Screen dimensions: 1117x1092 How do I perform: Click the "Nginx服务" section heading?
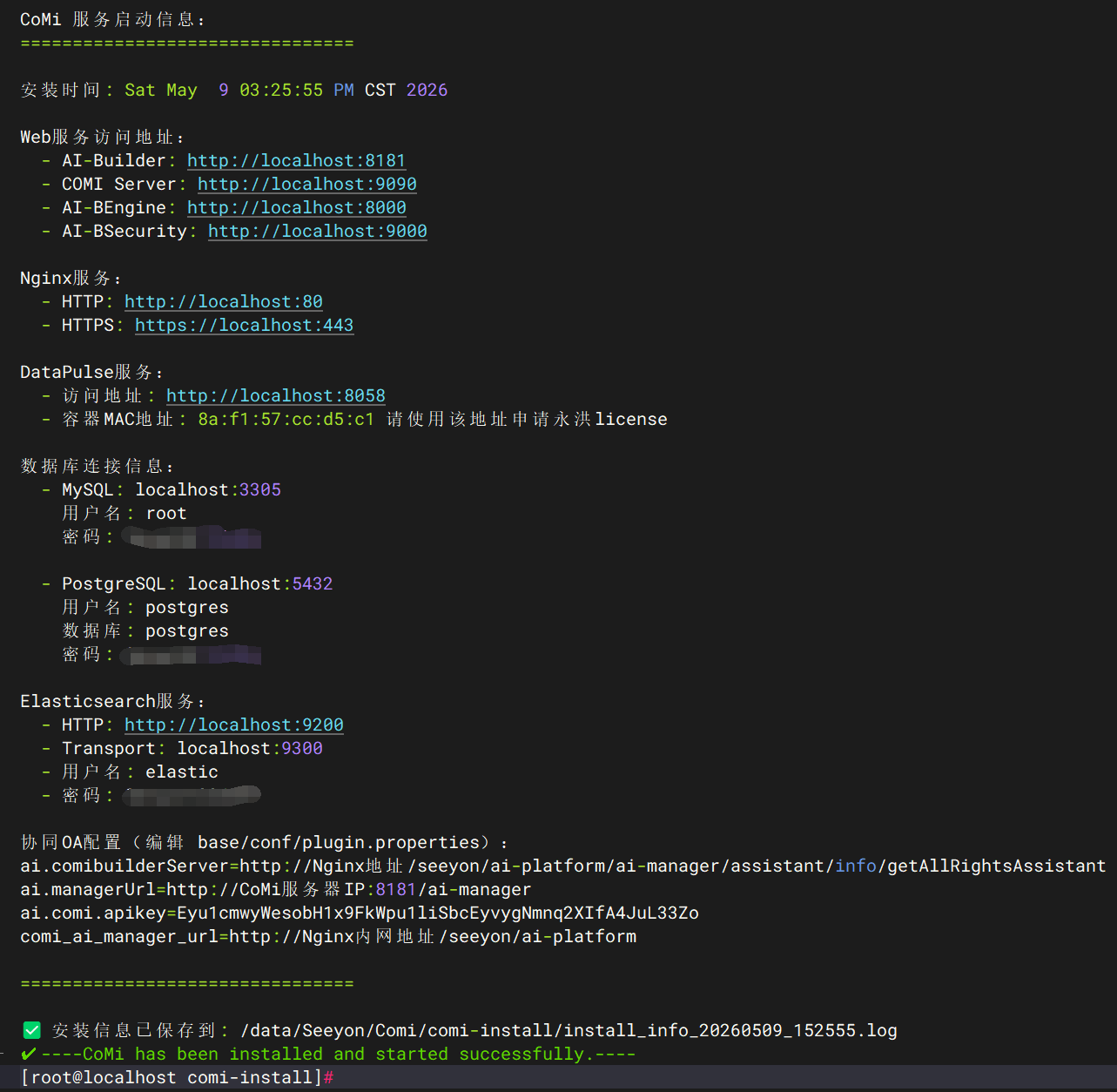(x=66, y=278)
